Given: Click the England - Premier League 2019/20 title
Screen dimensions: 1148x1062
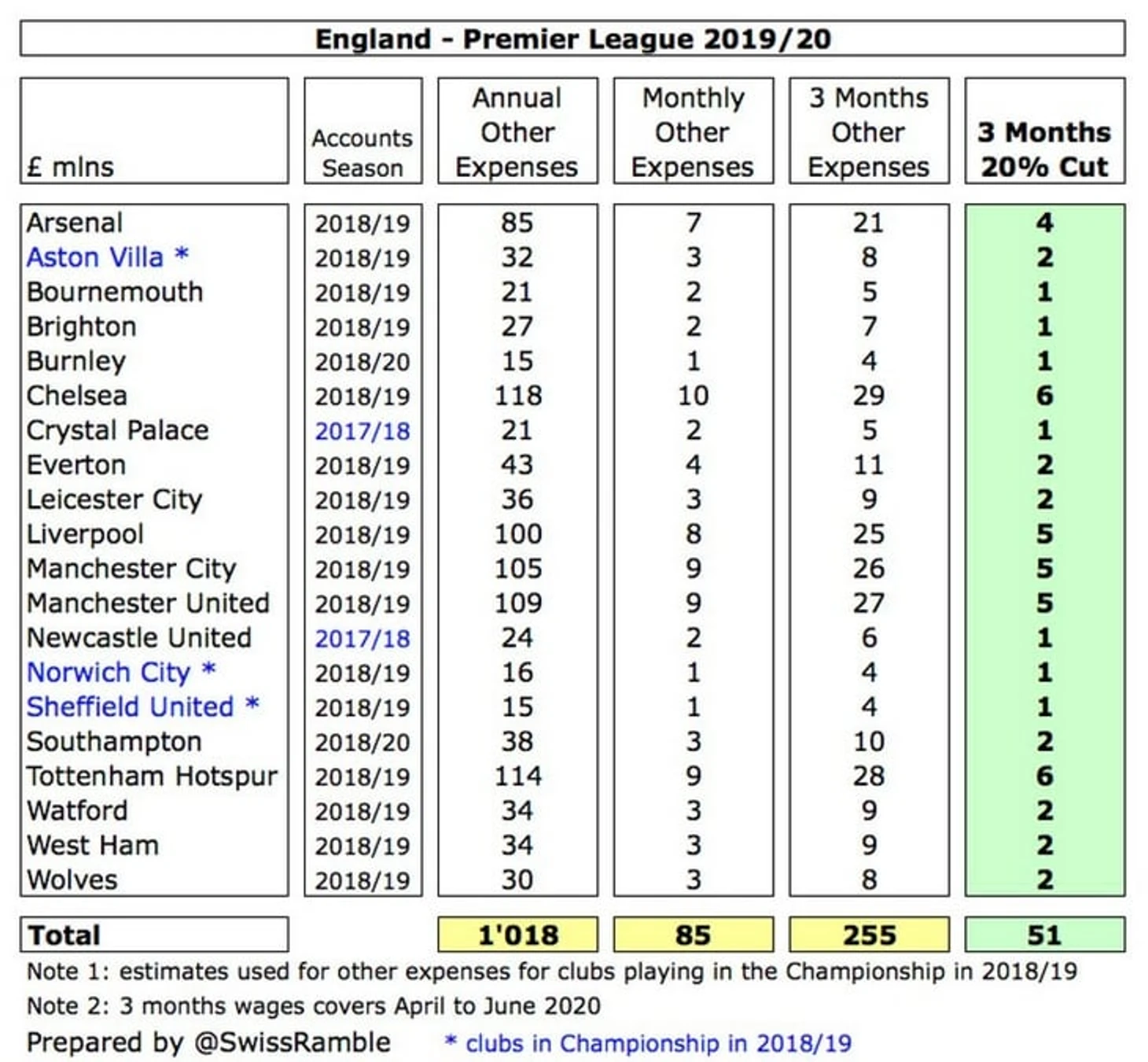Looking at the screenshot, I should point(572,39).
